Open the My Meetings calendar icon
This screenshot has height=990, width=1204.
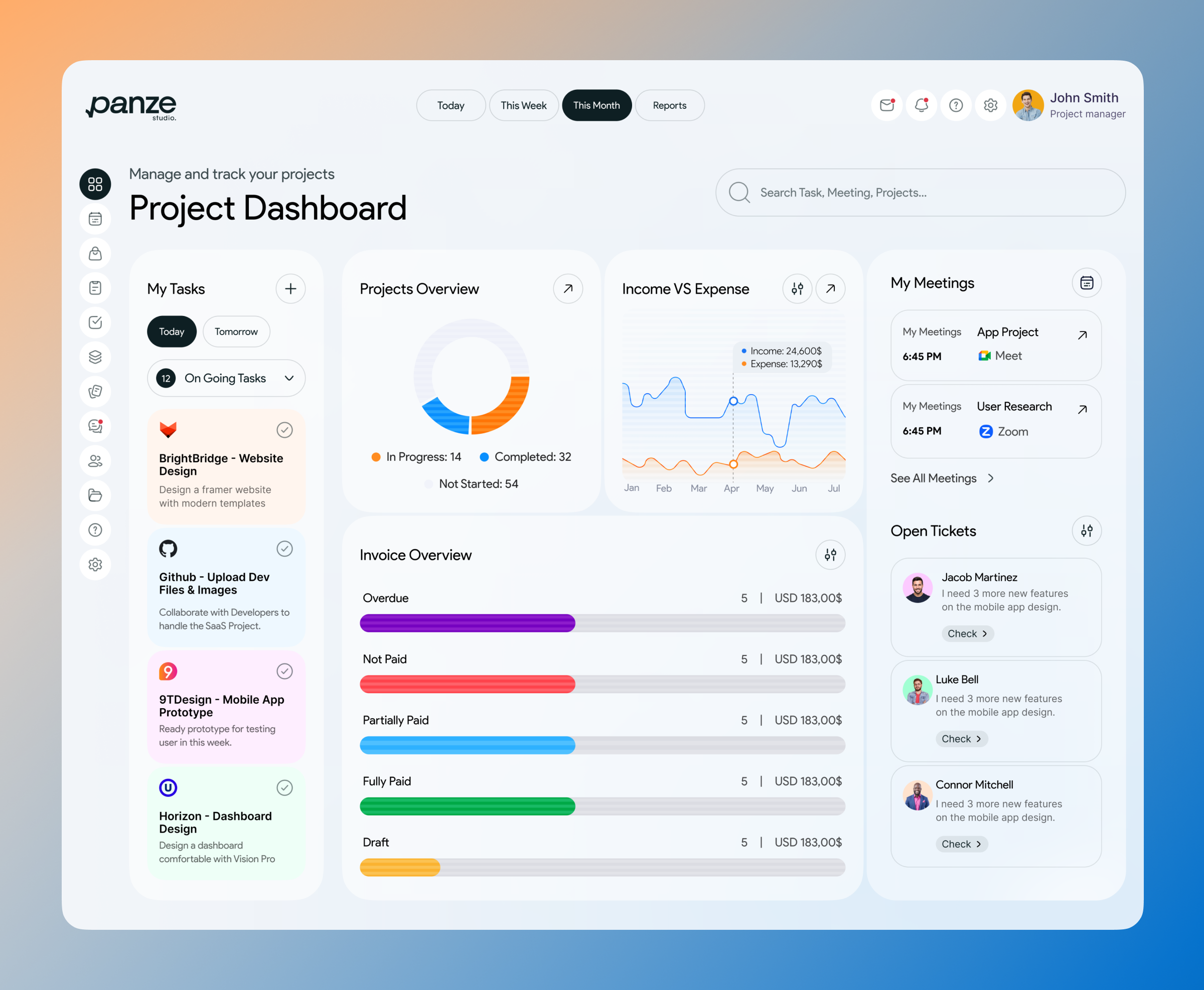pyautogui.click(x=1086, y=282)
